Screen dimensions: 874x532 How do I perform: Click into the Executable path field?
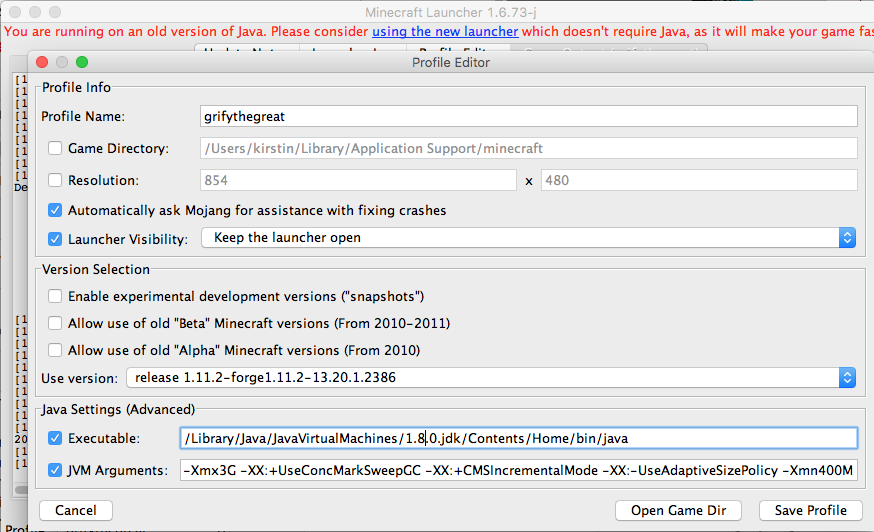(518, 439)
